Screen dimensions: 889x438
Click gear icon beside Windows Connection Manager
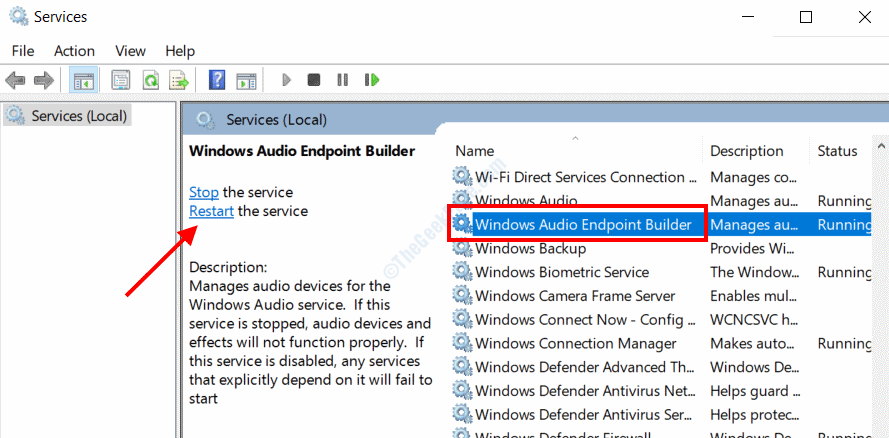(462, 343)
